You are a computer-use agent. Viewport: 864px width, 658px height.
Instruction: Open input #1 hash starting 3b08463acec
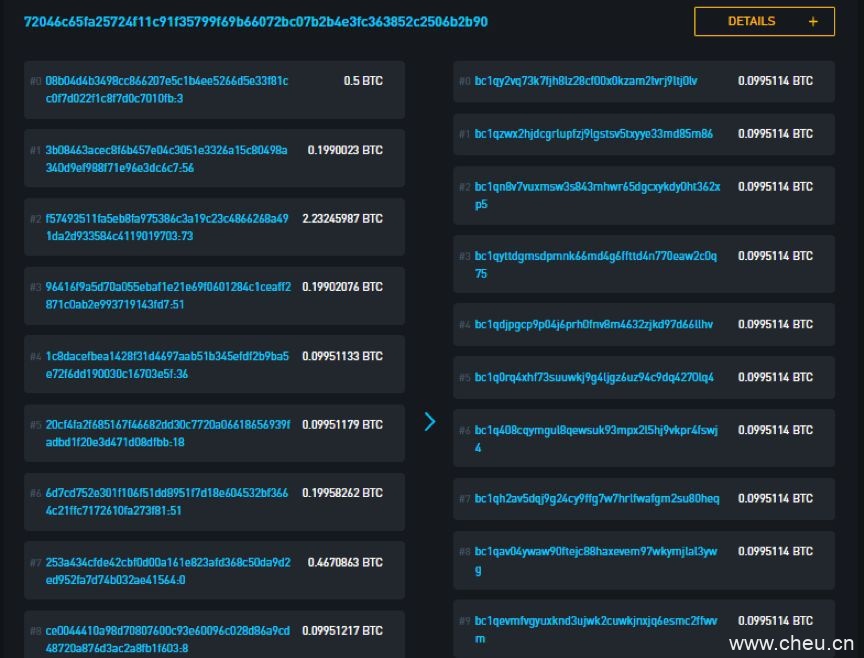pyautogui.click(x=167, y=158)
